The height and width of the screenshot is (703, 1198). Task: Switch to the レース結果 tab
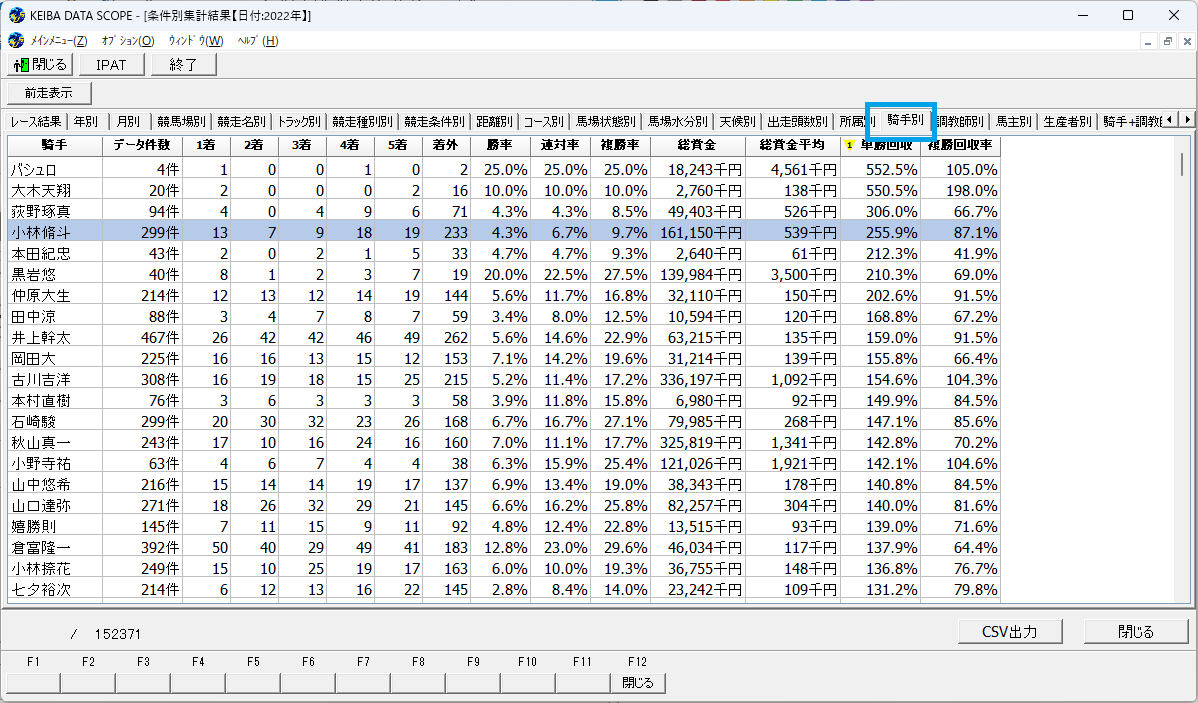click(36, 121)
